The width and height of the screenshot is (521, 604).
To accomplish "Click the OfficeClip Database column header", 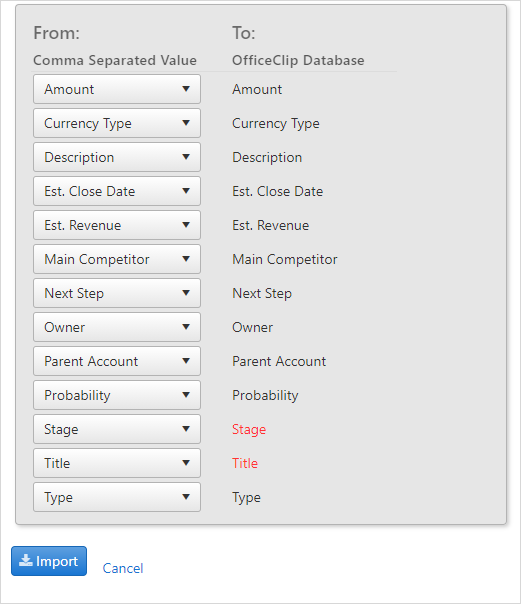I will [x=298, y=60].
